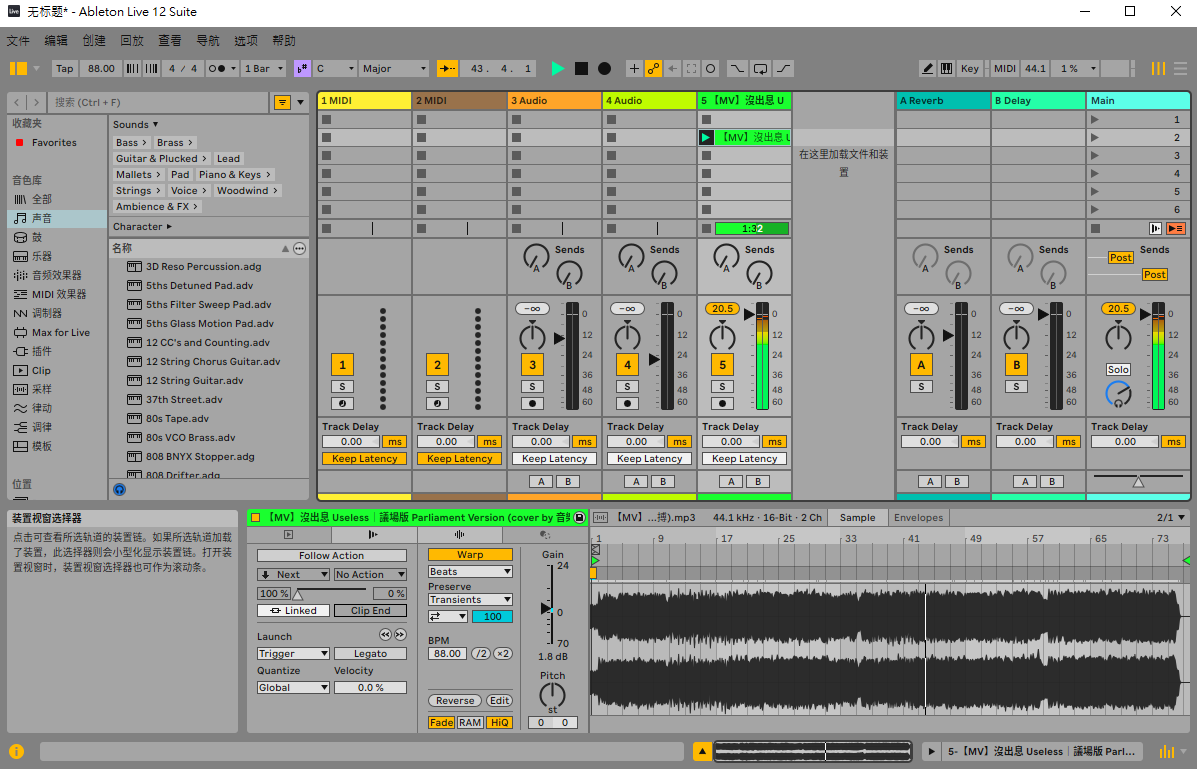Filter sounds by Piano & Keys tag
This screenshot has height=769, width=1197.
(x=235, y=175)
